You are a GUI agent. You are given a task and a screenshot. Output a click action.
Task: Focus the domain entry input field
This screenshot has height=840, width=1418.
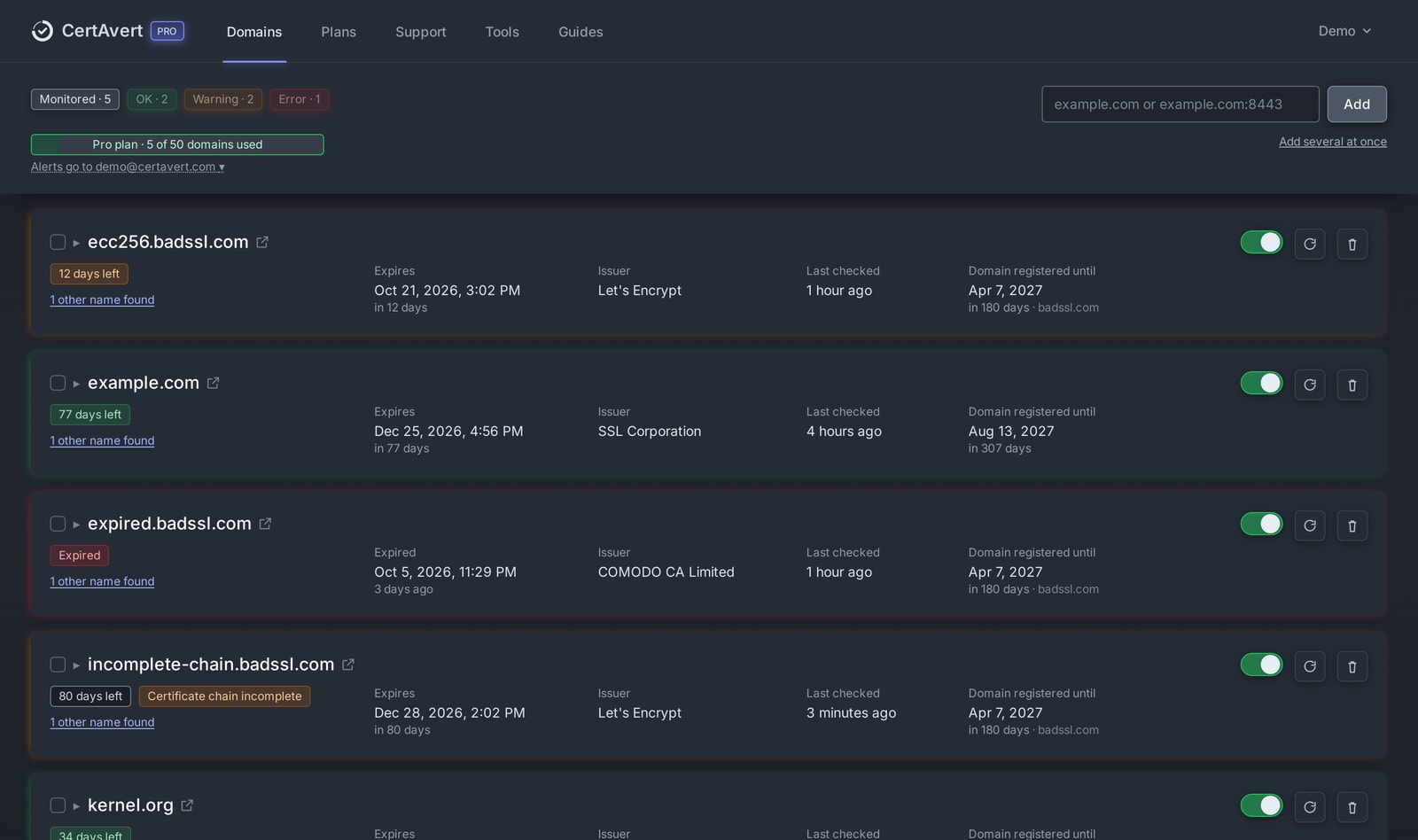[x=1180, y=104]
